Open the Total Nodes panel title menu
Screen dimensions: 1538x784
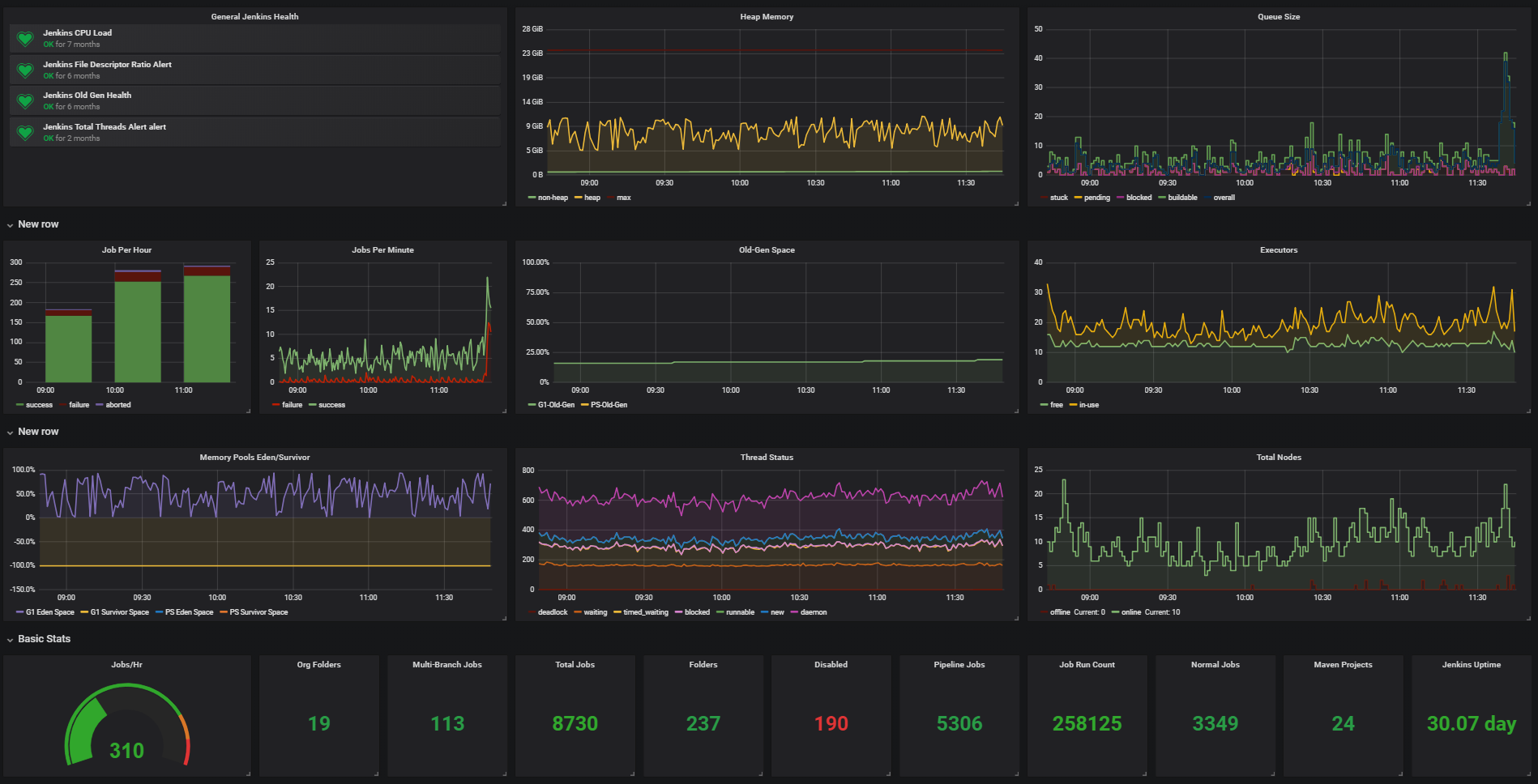(1278, 458)
